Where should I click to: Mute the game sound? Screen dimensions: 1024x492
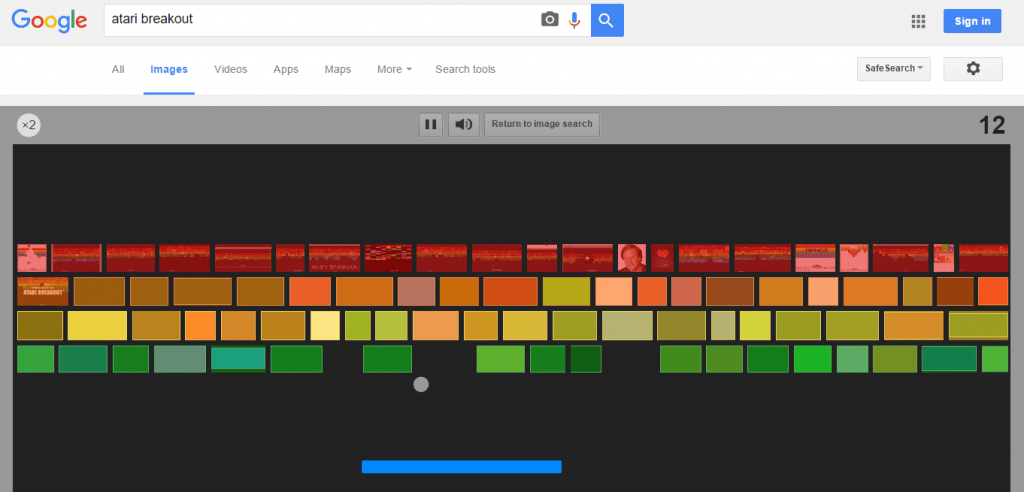(x=464, y=124)
